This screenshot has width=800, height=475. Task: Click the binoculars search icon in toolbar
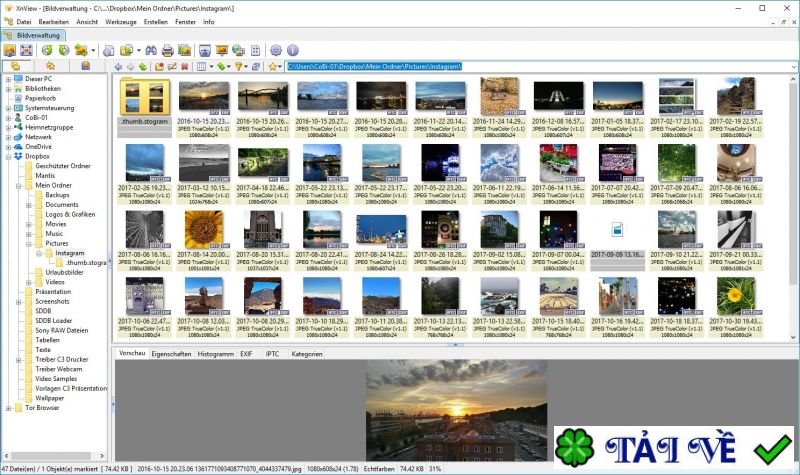[x=151, y=50]
